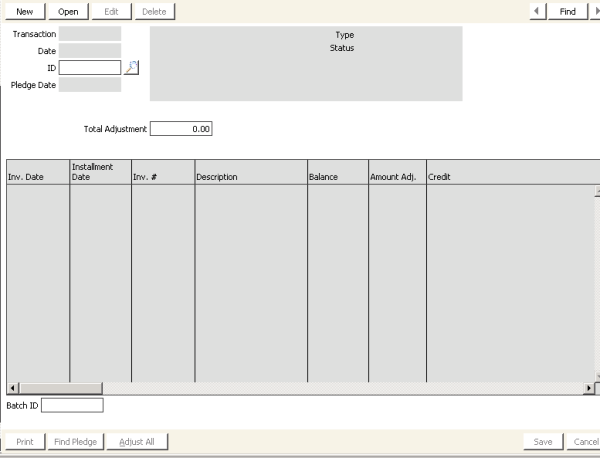Click the Balance column header
600x458 pixels.
pyautogui.click(x=338, y=172)
